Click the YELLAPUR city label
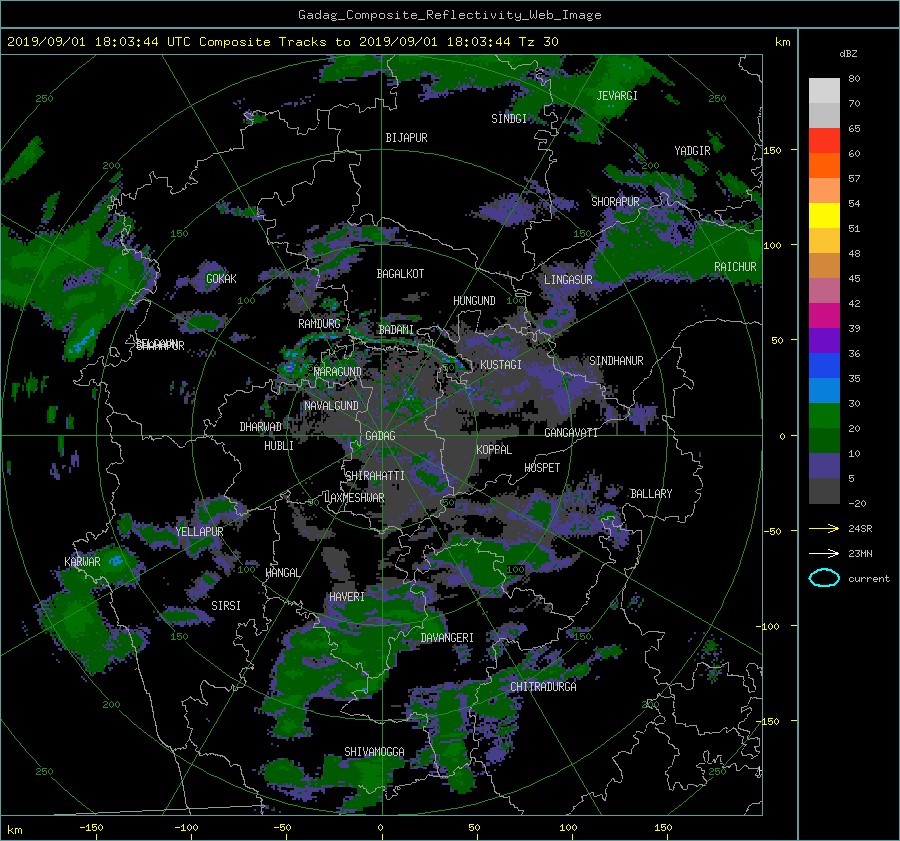The width and height of the screenshot is (900, 841). coord(199,532)
